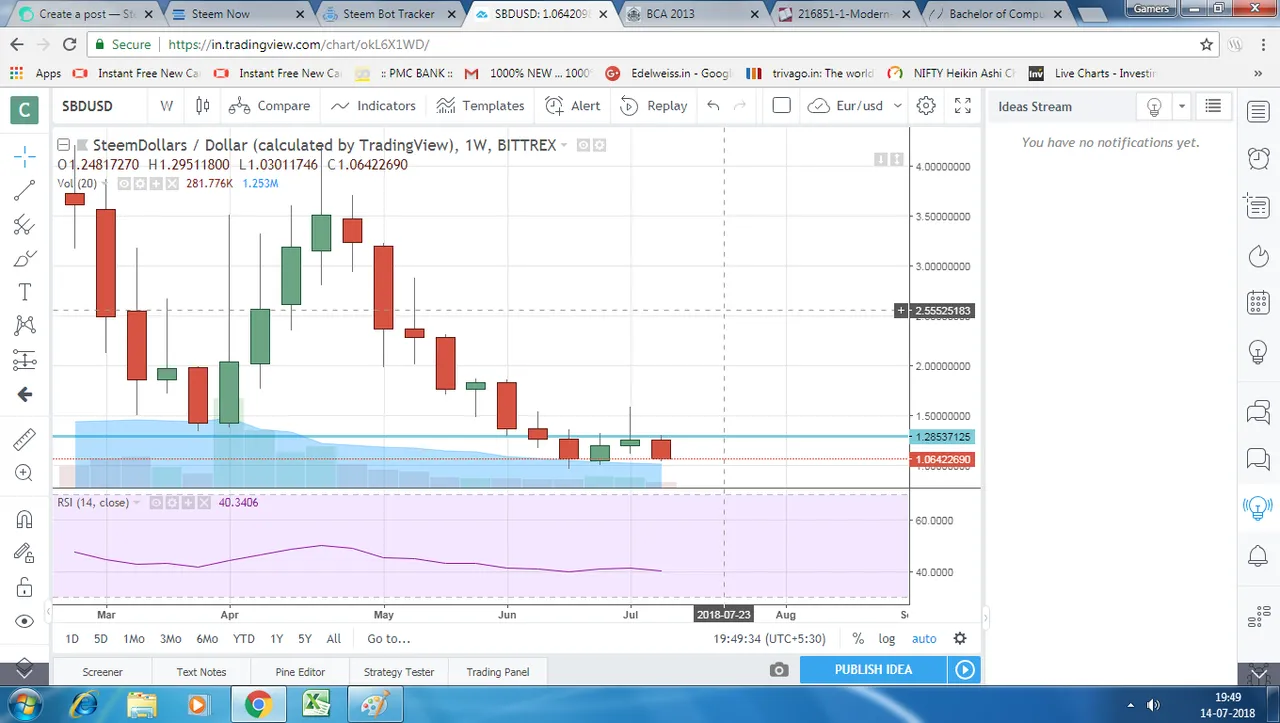The image size is (1280, 723).
Task: Open bottom chart settings gear
Action: 960,639
